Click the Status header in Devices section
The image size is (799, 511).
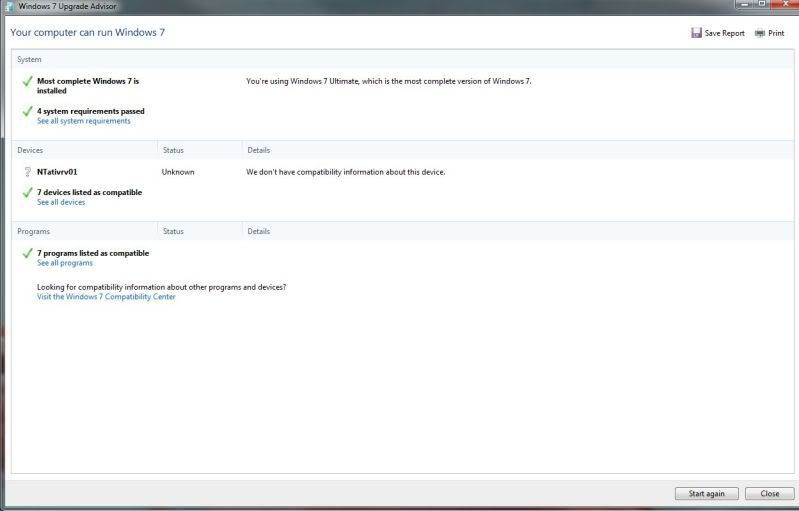point(173,150)
